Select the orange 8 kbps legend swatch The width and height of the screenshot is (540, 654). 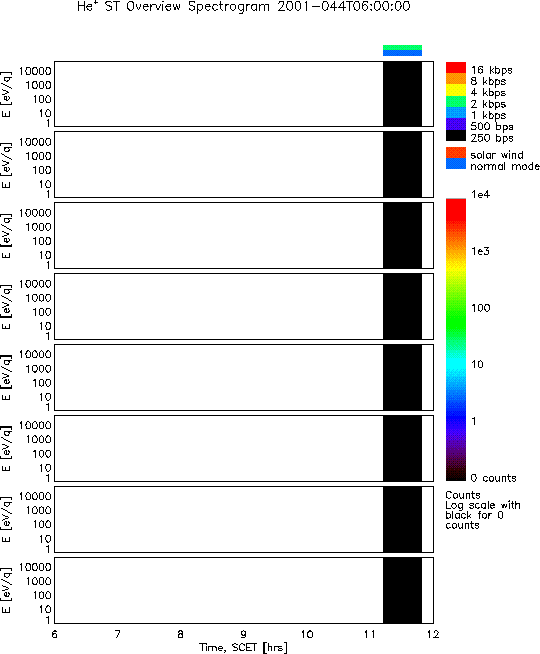(x=456, y=79)
